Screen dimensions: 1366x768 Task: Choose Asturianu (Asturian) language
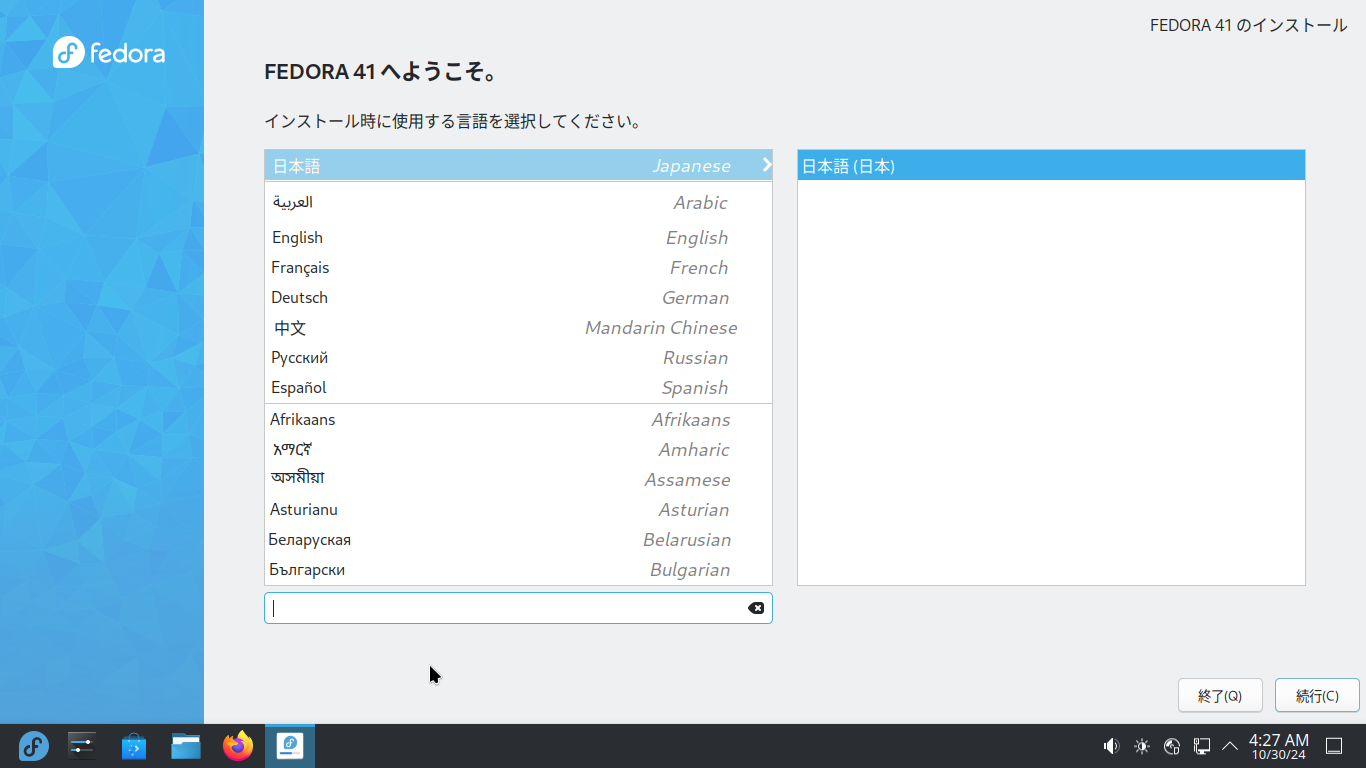coord(518,510)
